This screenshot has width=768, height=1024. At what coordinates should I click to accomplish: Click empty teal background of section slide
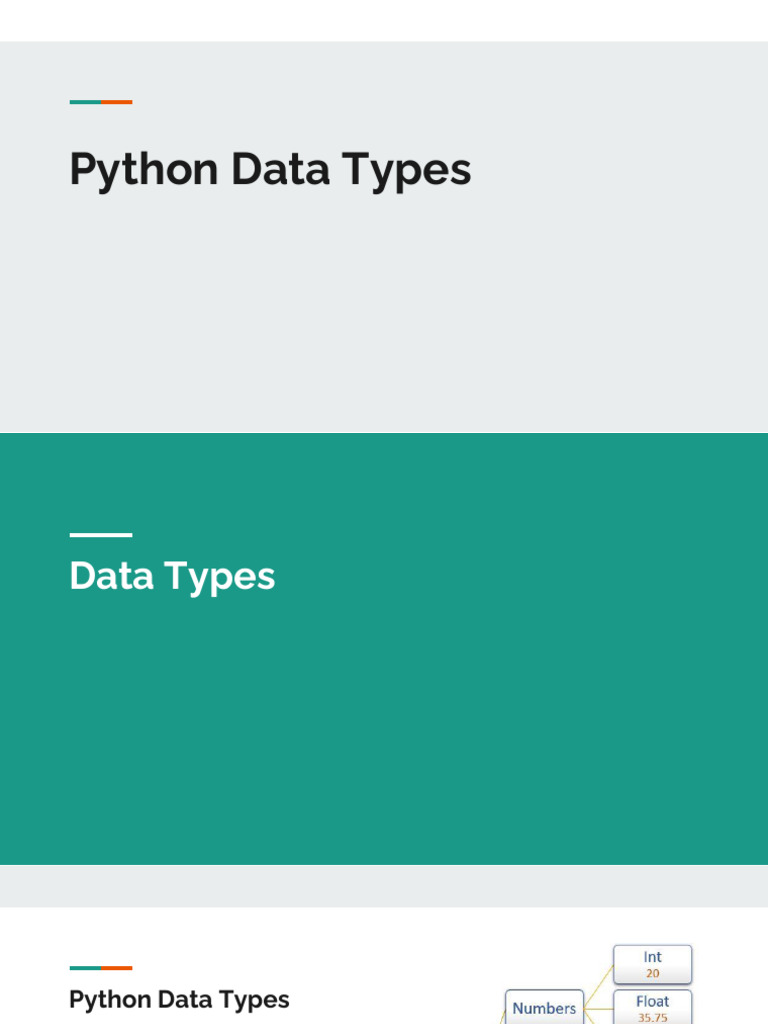tap(450, 720)
